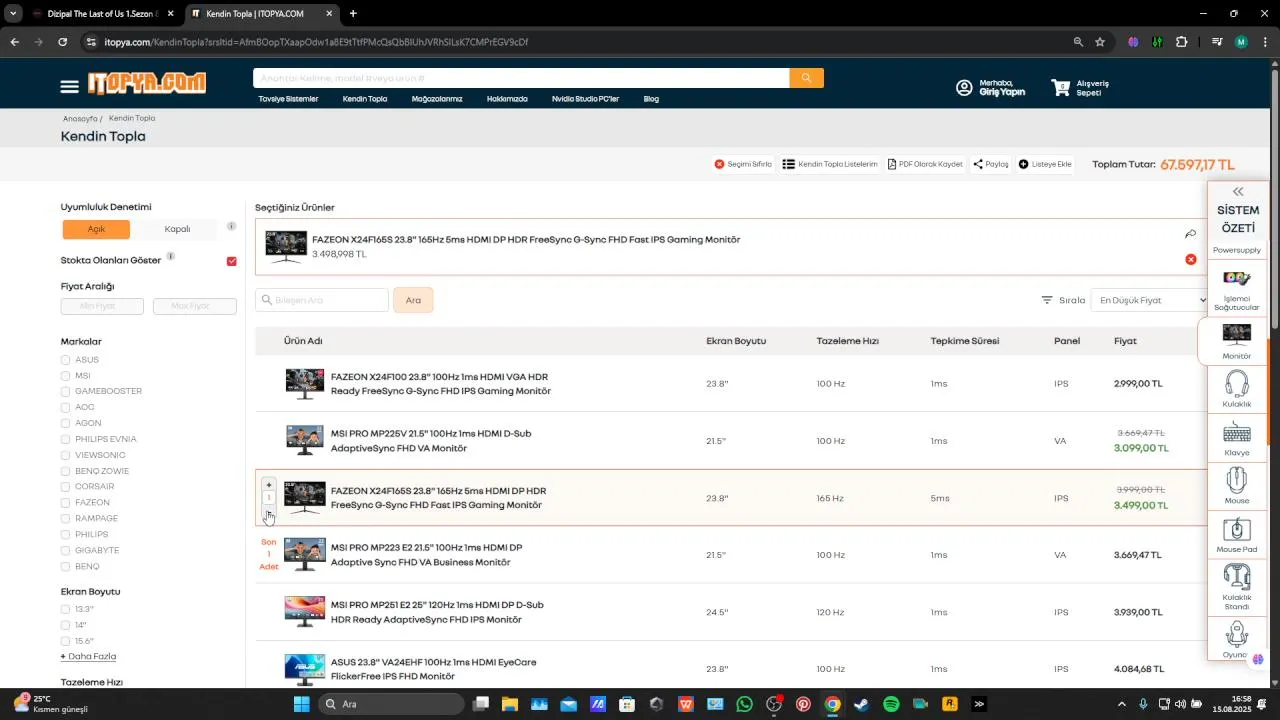The width and height of the screenshot is (1280, 720).
Task: Save as PDF via PDF Olarak Kaydet
Action: coord(925,164)
